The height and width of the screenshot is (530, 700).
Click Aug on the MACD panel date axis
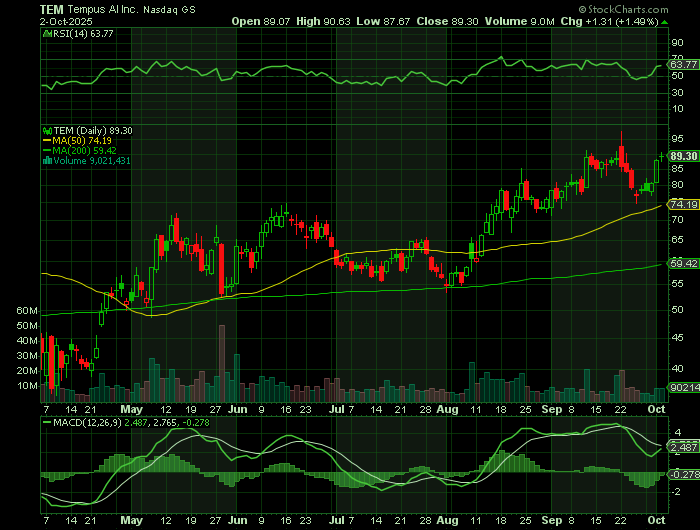point(447,521)
